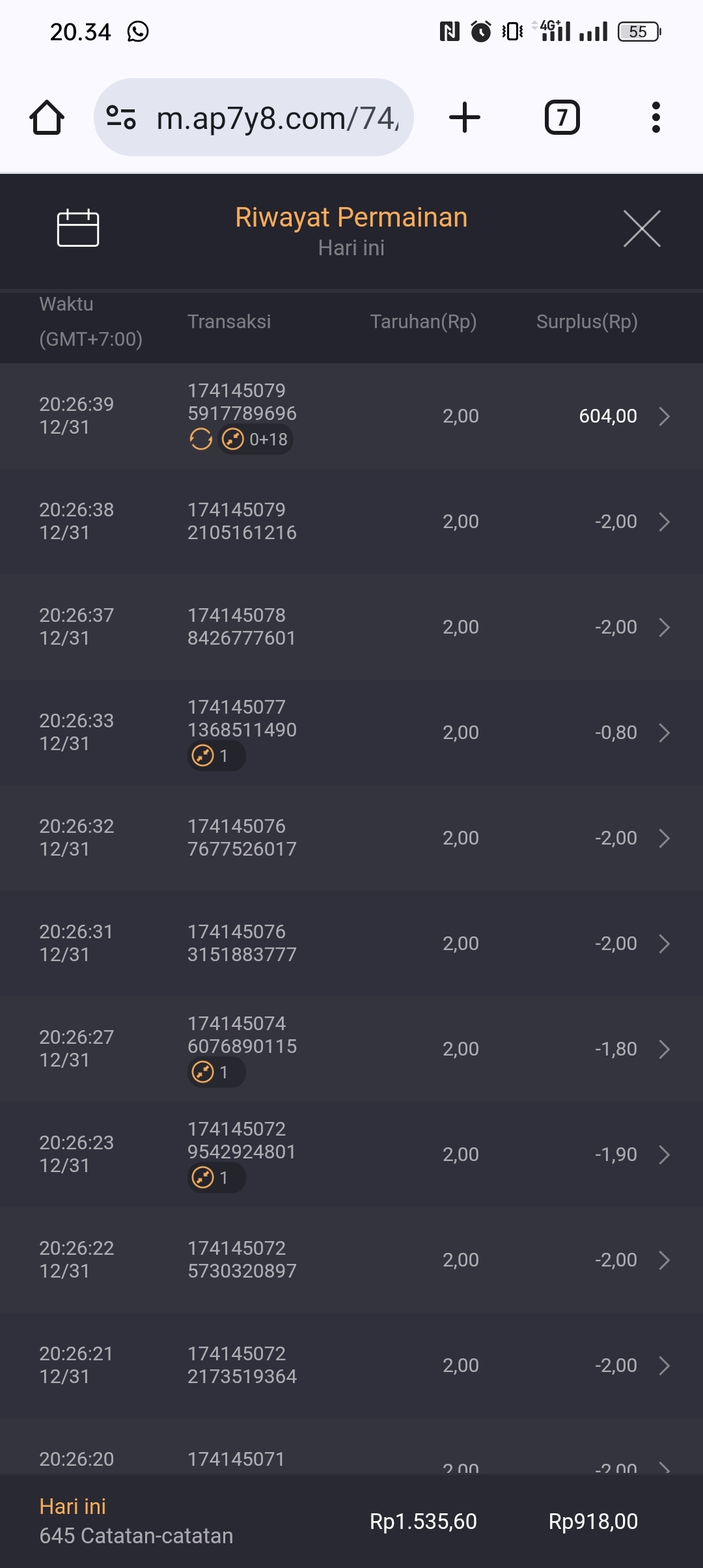Tap the Surplus(Rp) column header
Viewport: 703px width, 1568px height.
[x=586, y=321]
